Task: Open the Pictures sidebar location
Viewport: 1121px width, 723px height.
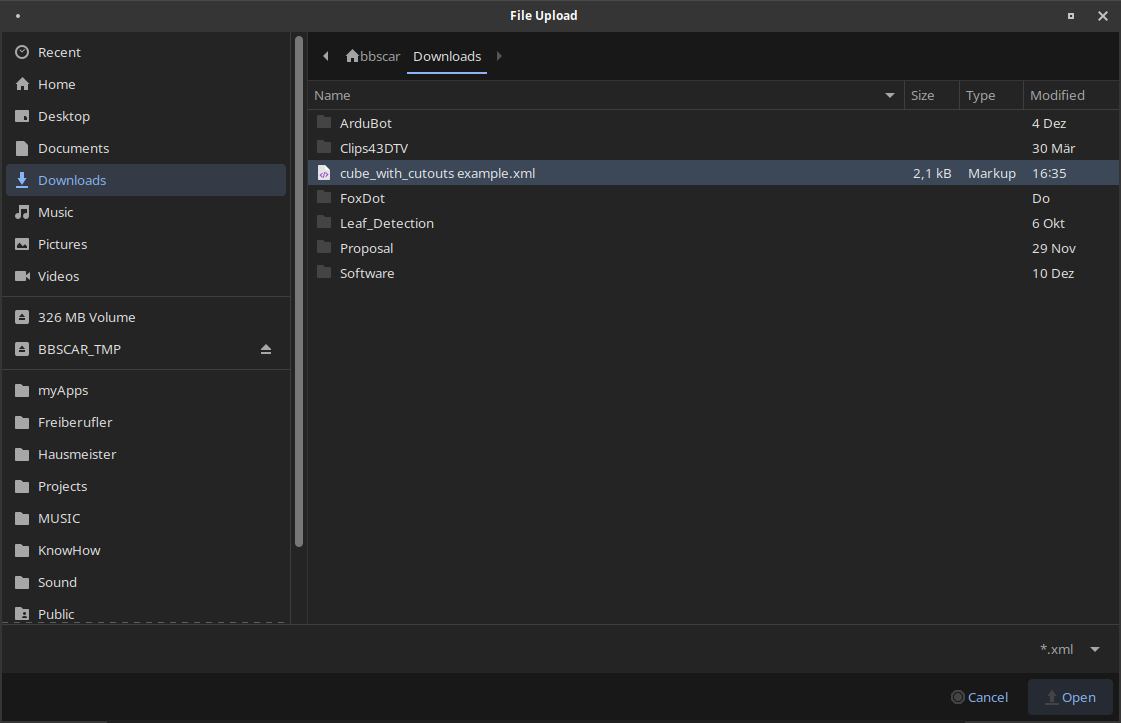Action: pos(62,244)
